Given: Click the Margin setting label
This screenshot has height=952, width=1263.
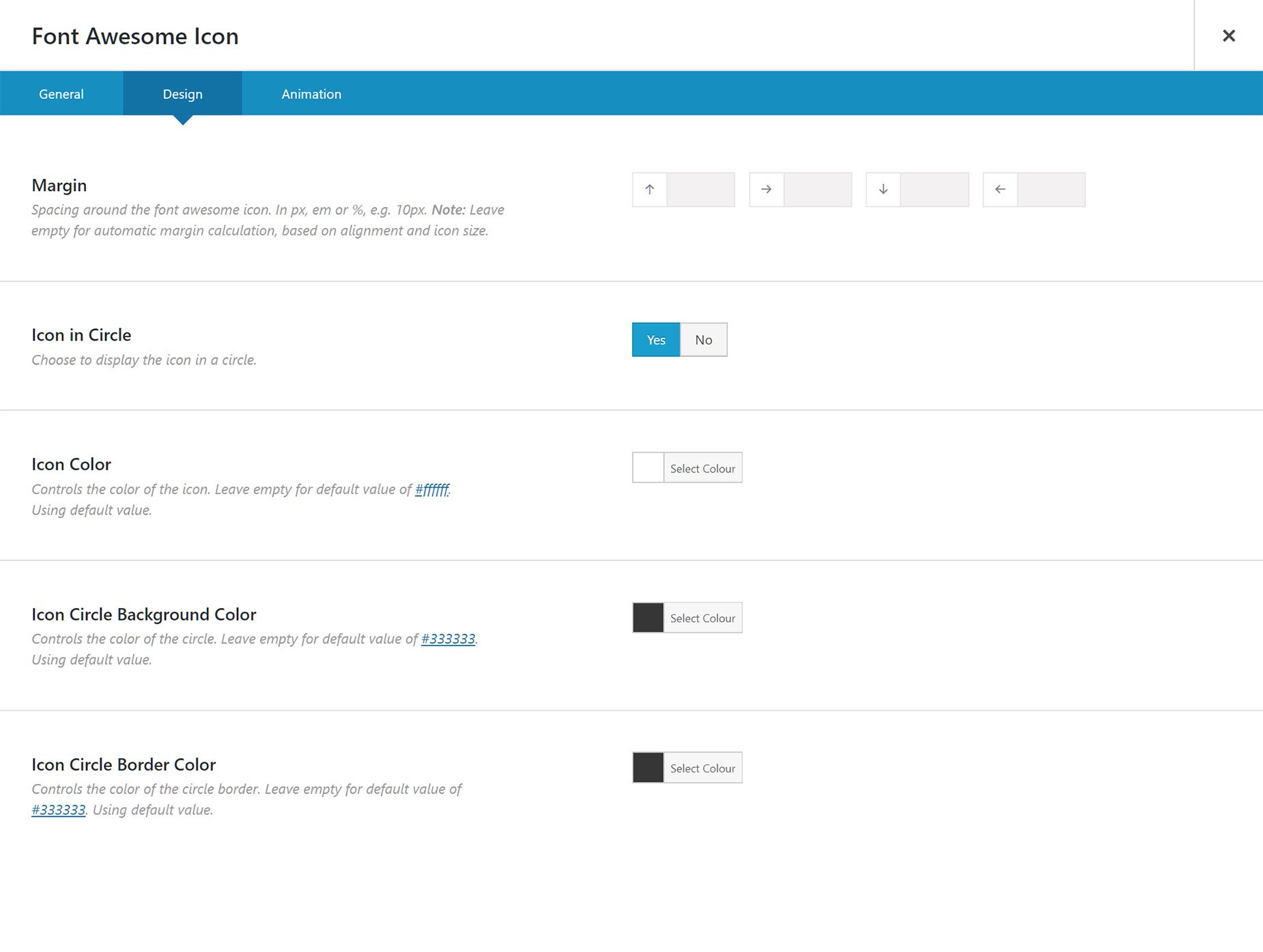Looking at the screenshot, I should [x=59, y=186].
